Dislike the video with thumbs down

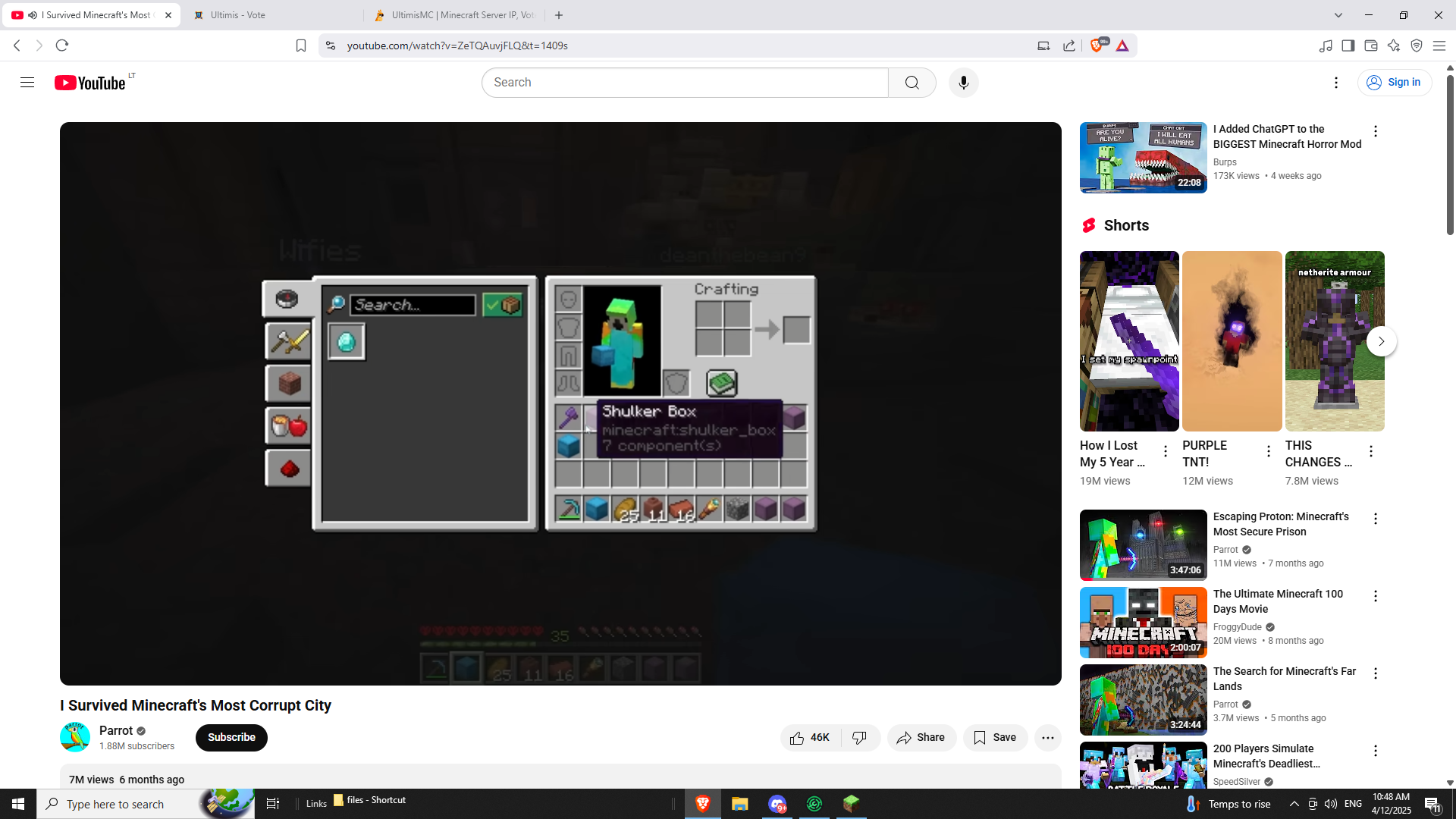[x=859, y=737]
